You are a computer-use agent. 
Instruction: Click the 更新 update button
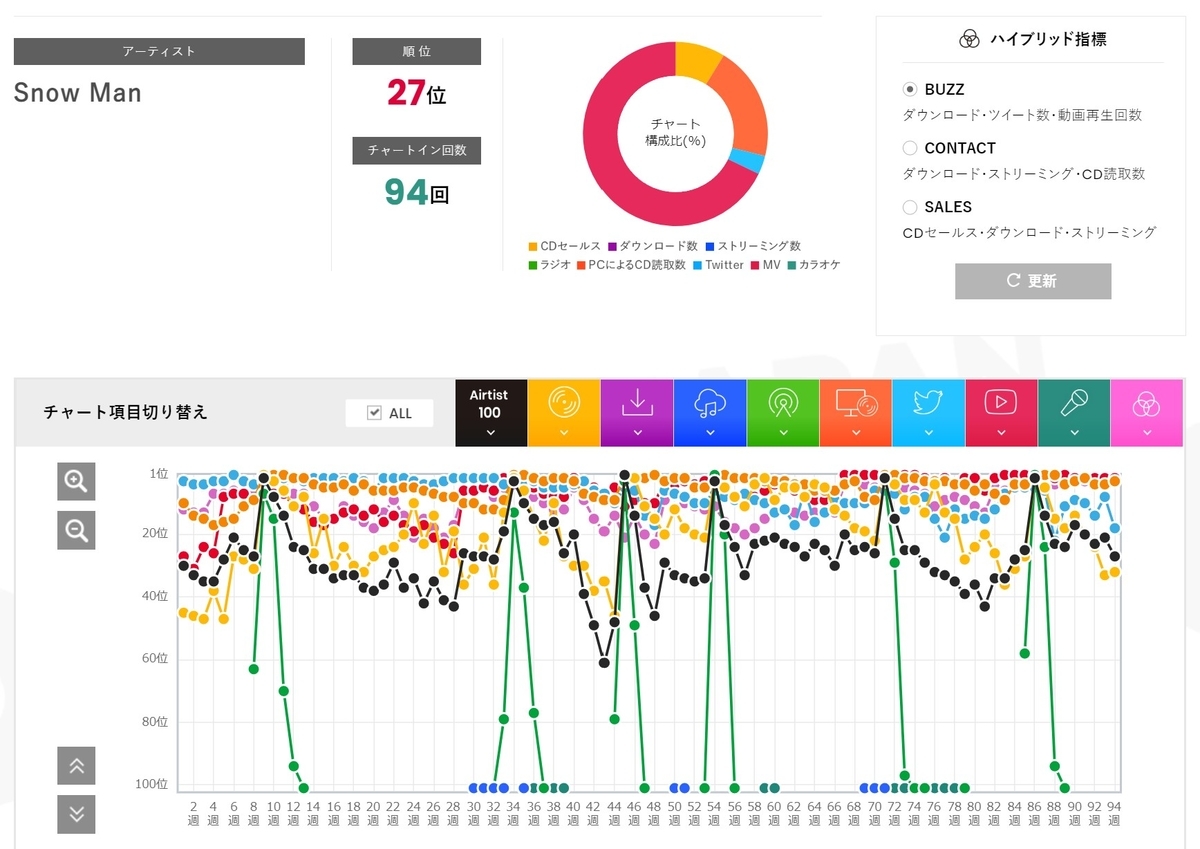pyautogui.click(x=1033, y=281)
